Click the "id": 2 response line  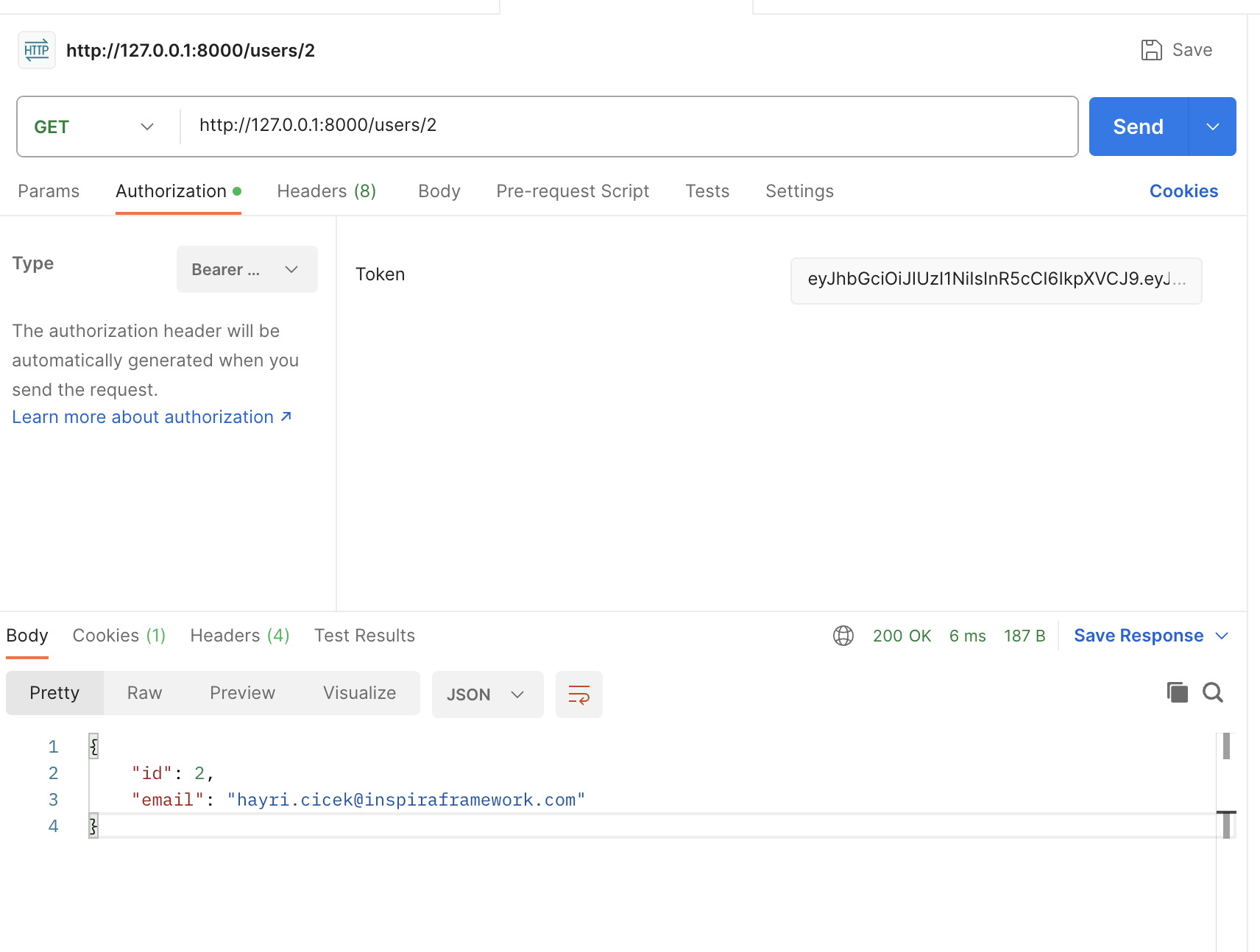pyautogui.click(x=173, y=773)
